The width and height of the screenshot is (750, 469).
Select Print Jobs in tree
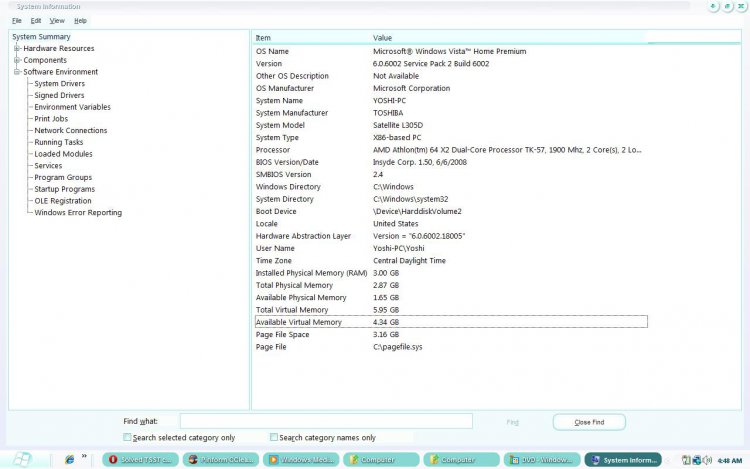coord(51,119)
